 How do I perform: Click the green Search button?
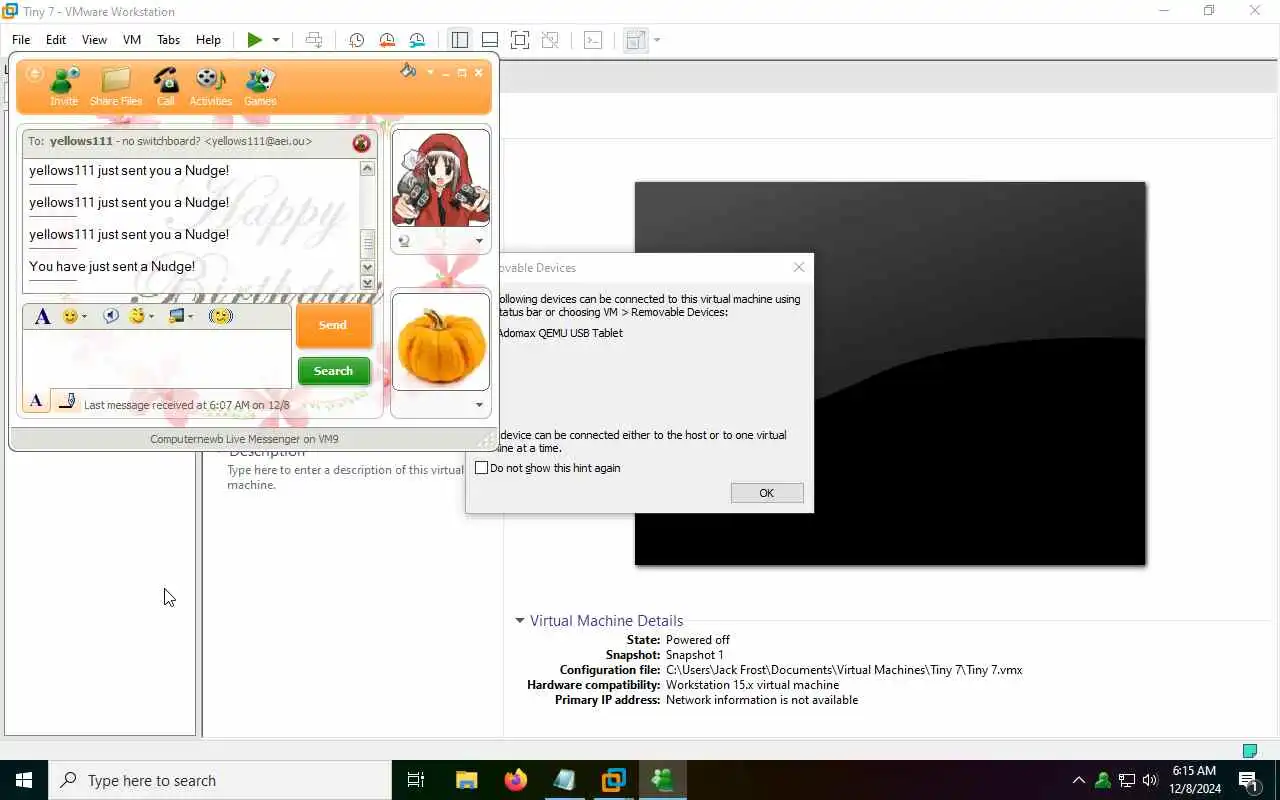[x=333, y=371]
